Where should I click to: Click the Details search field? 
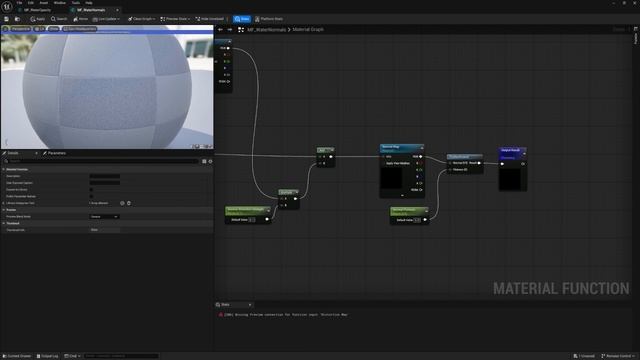[101, 161]
